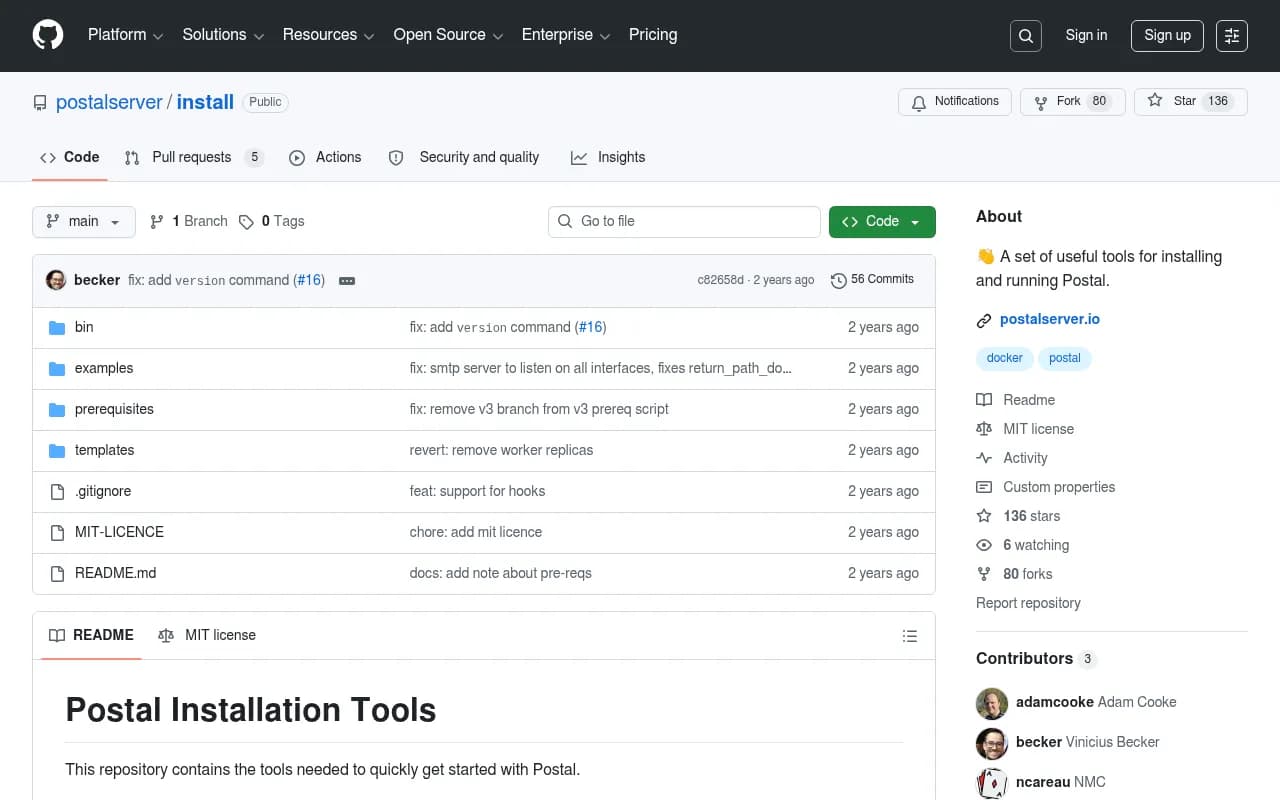Click the search magnifier button
The width and height of the screenshot is (1280, 800).
tap(1026, 36)
